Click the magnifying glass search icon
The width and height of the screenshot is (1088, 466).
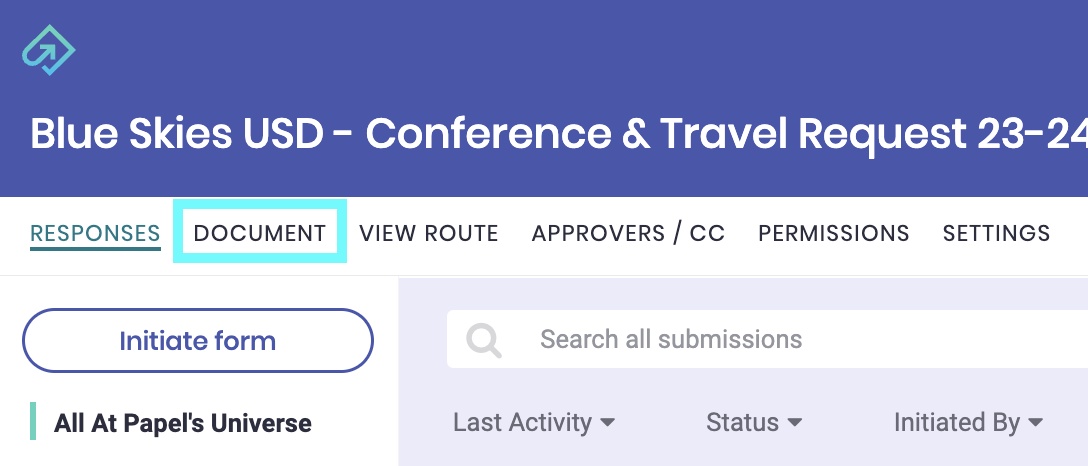pyautogui.click(x=484, y=340)
